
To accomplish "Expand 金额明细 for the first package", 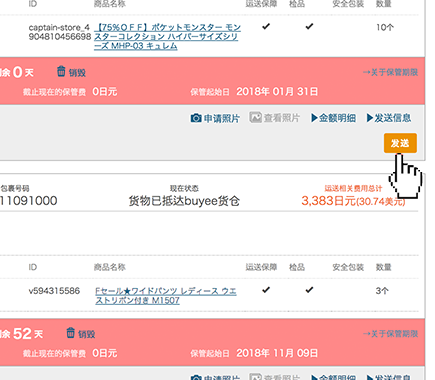I will pyautogui.click(x=333, y=118).
